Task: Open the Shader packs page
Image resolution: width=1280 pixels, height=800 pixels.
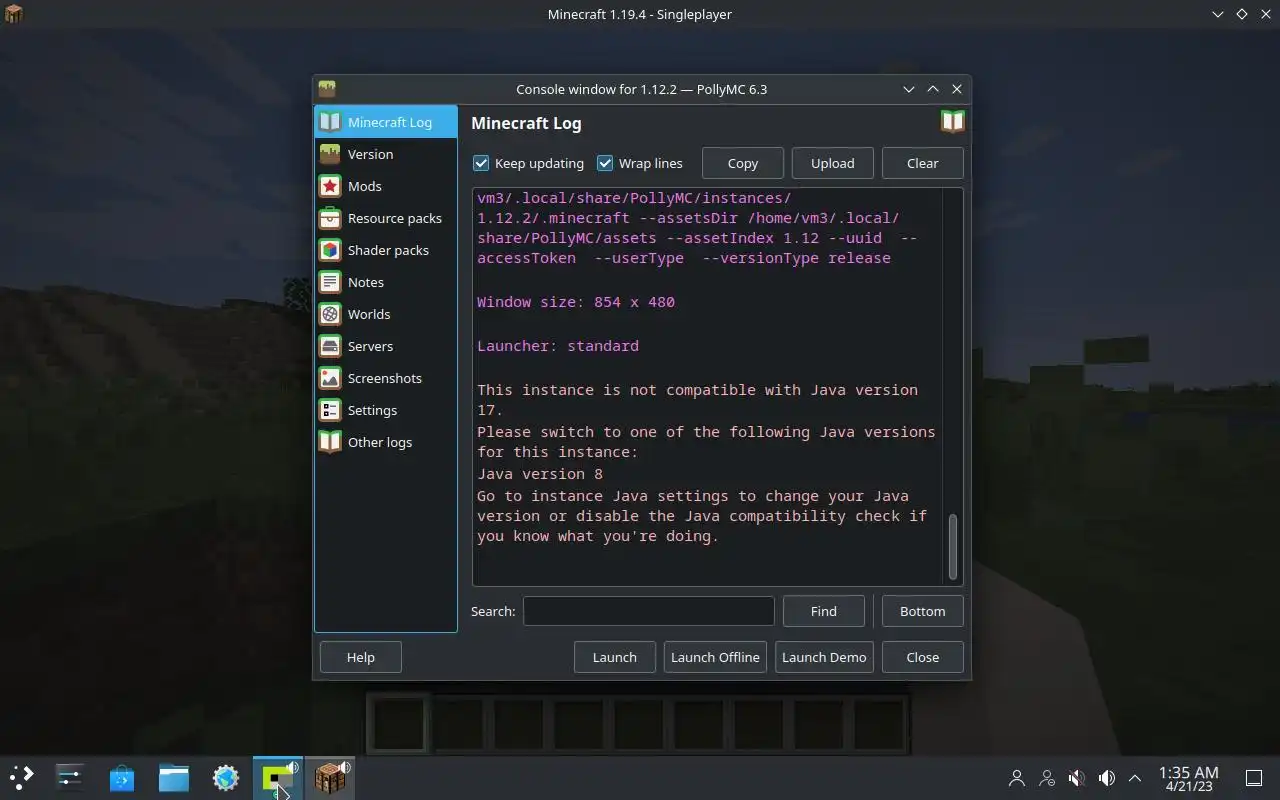Action: 385,250
